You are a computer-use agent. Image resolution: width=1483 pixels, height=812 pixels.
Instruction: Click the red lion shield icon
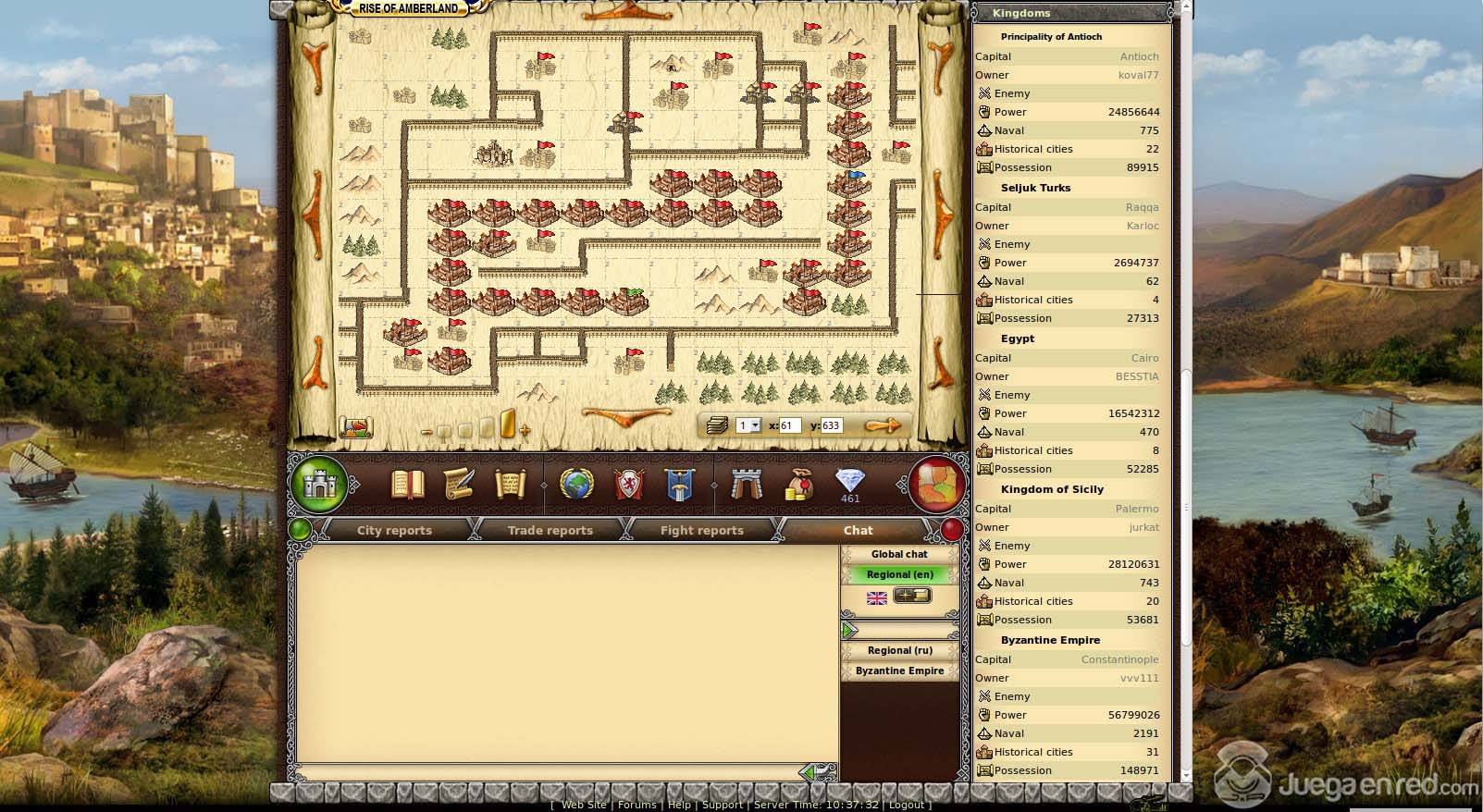(x=628, y=484)
